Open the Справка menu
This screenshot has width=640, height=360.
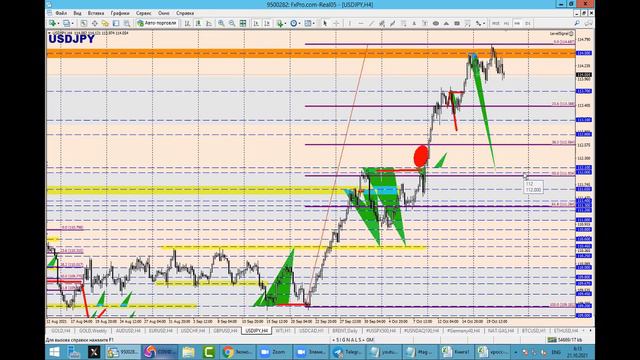[185, 13]
